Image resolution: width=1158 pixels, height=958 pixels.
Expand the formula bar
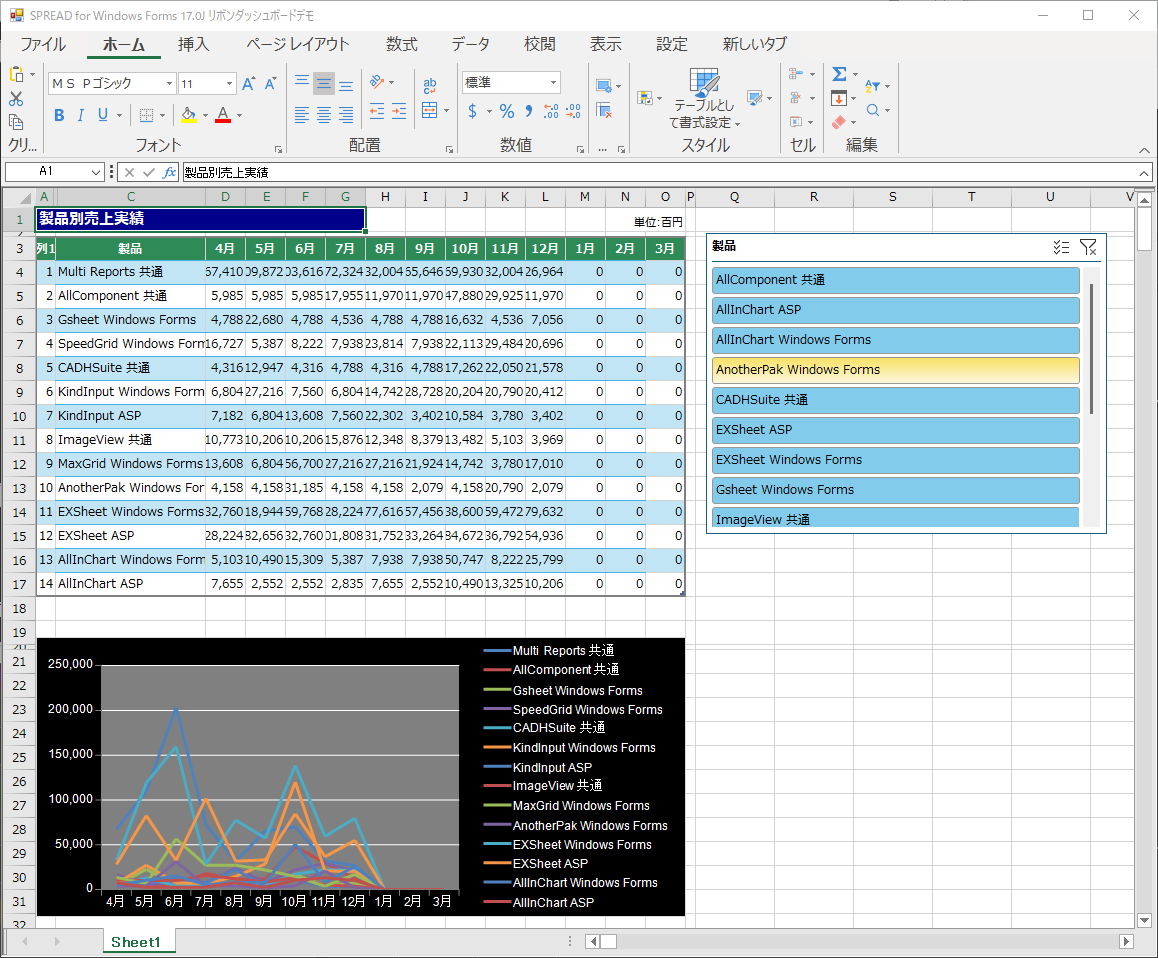pos(1143,173)
